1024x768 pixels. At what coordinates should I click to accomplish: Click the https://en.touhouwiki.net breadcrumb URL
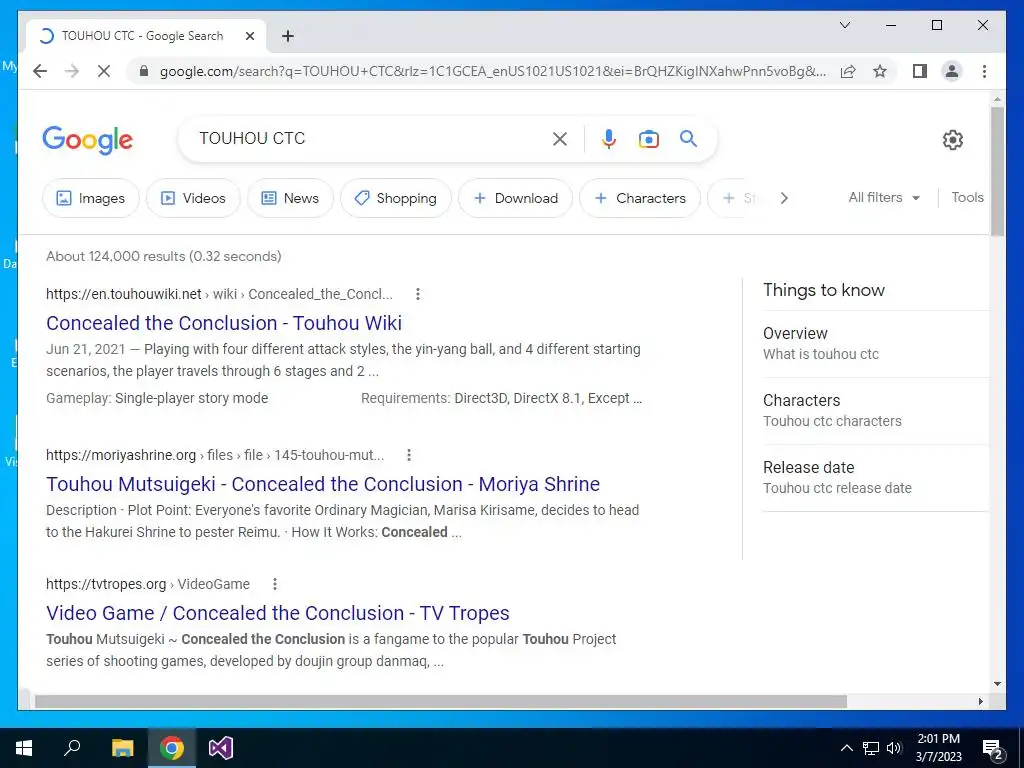[123, 294]
